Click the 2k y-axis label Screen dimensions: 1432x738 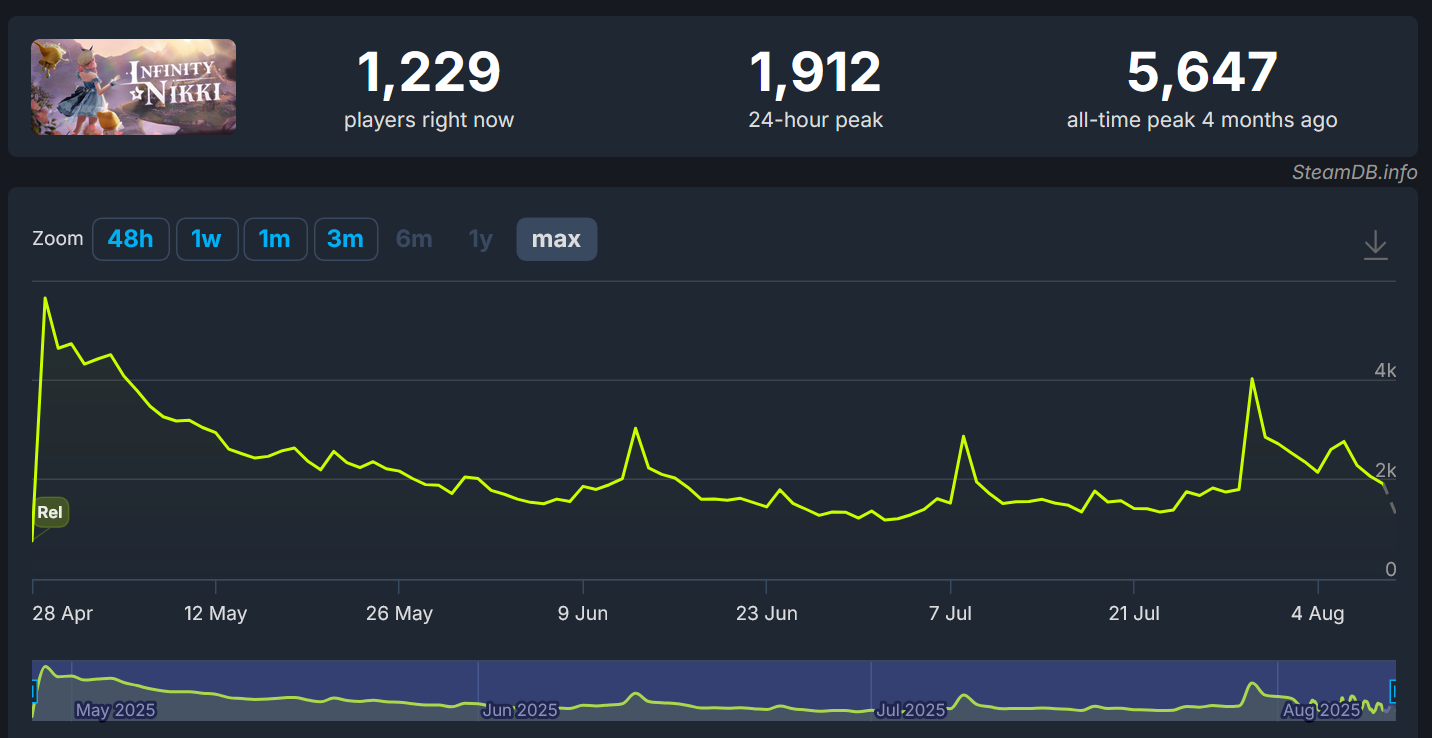pyautogui.click(x=1385, y=471)
